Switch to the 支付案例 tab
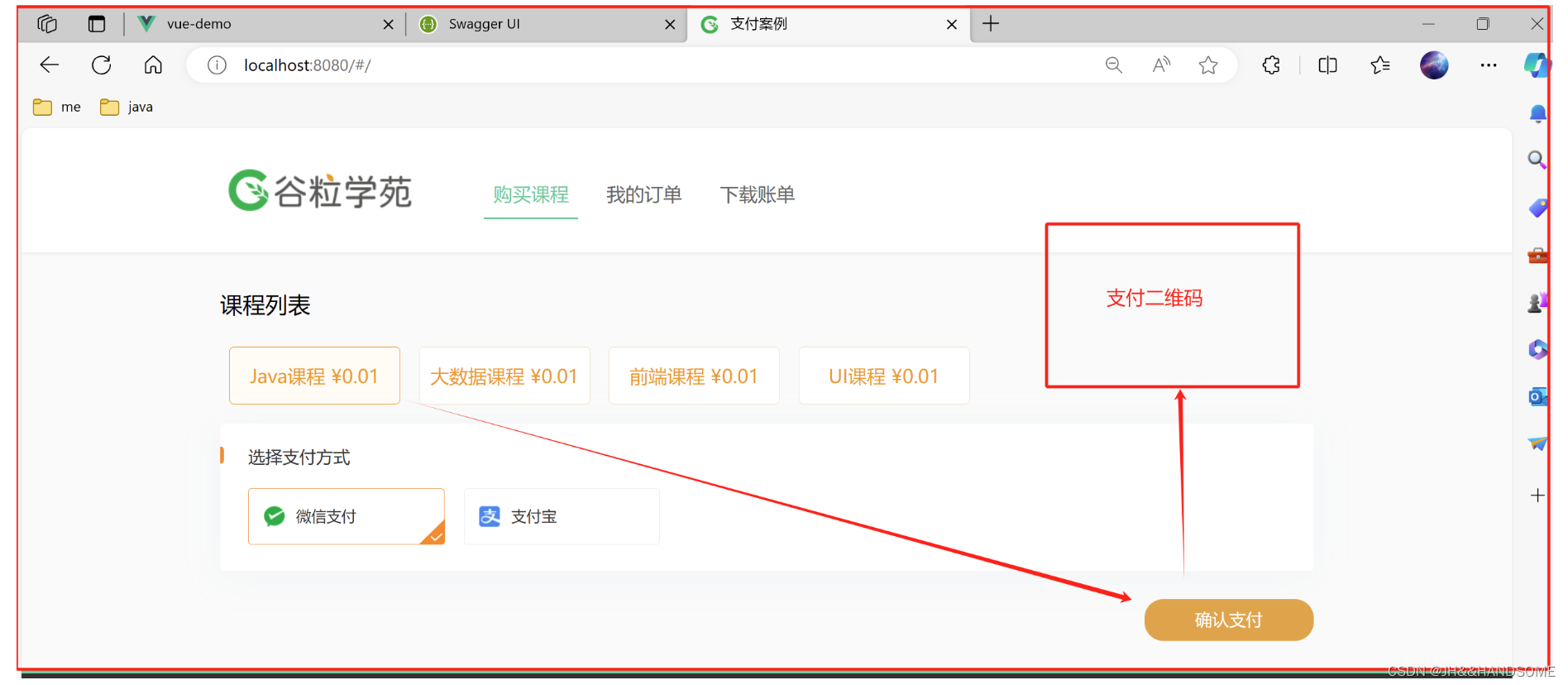The height and width of the screenshot is (685, 1568). click(828, 24)
